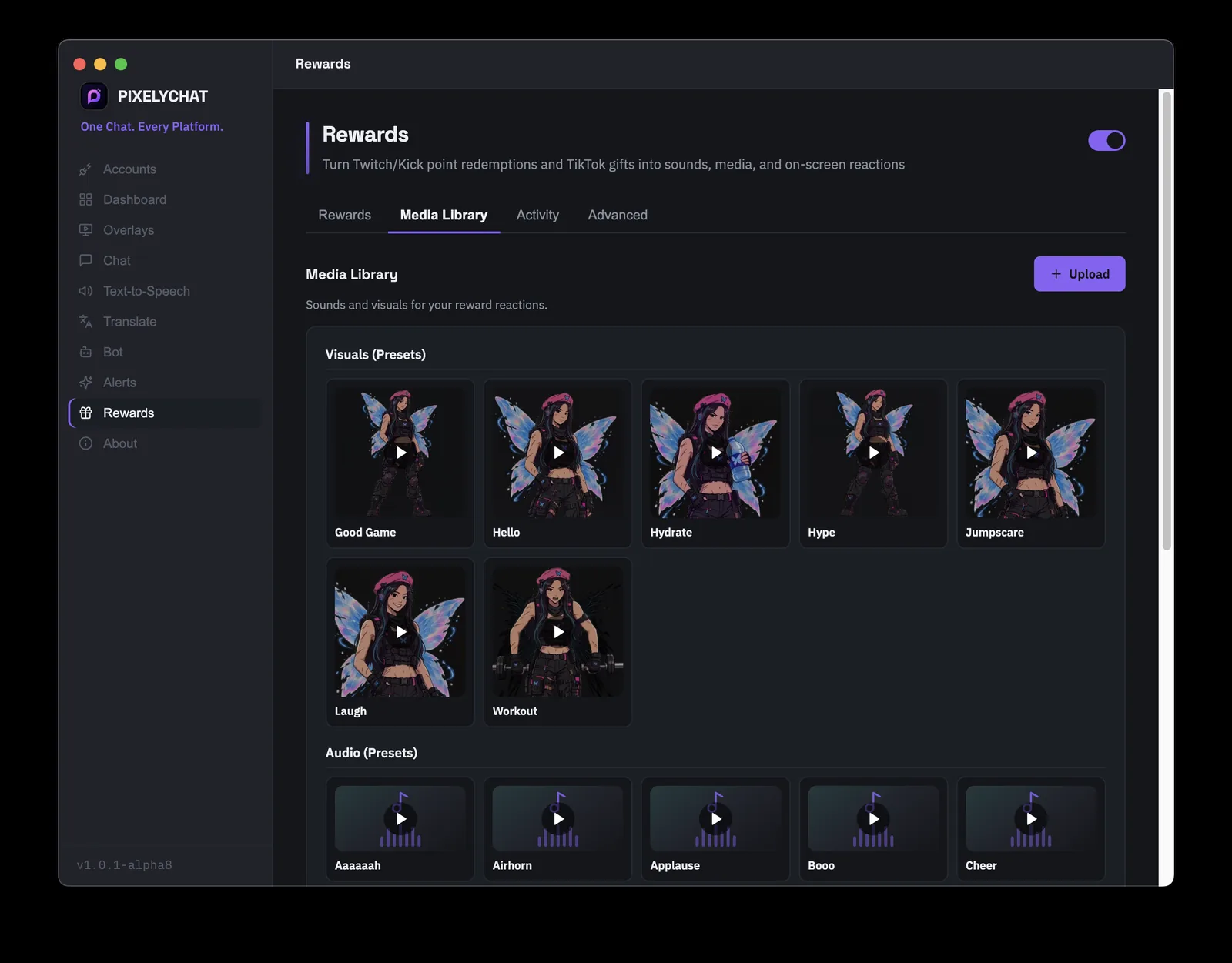The image size is (1232, 963).
Task: Navigate to Dashboard label in sidebar
Action: [x=135, y=199]
